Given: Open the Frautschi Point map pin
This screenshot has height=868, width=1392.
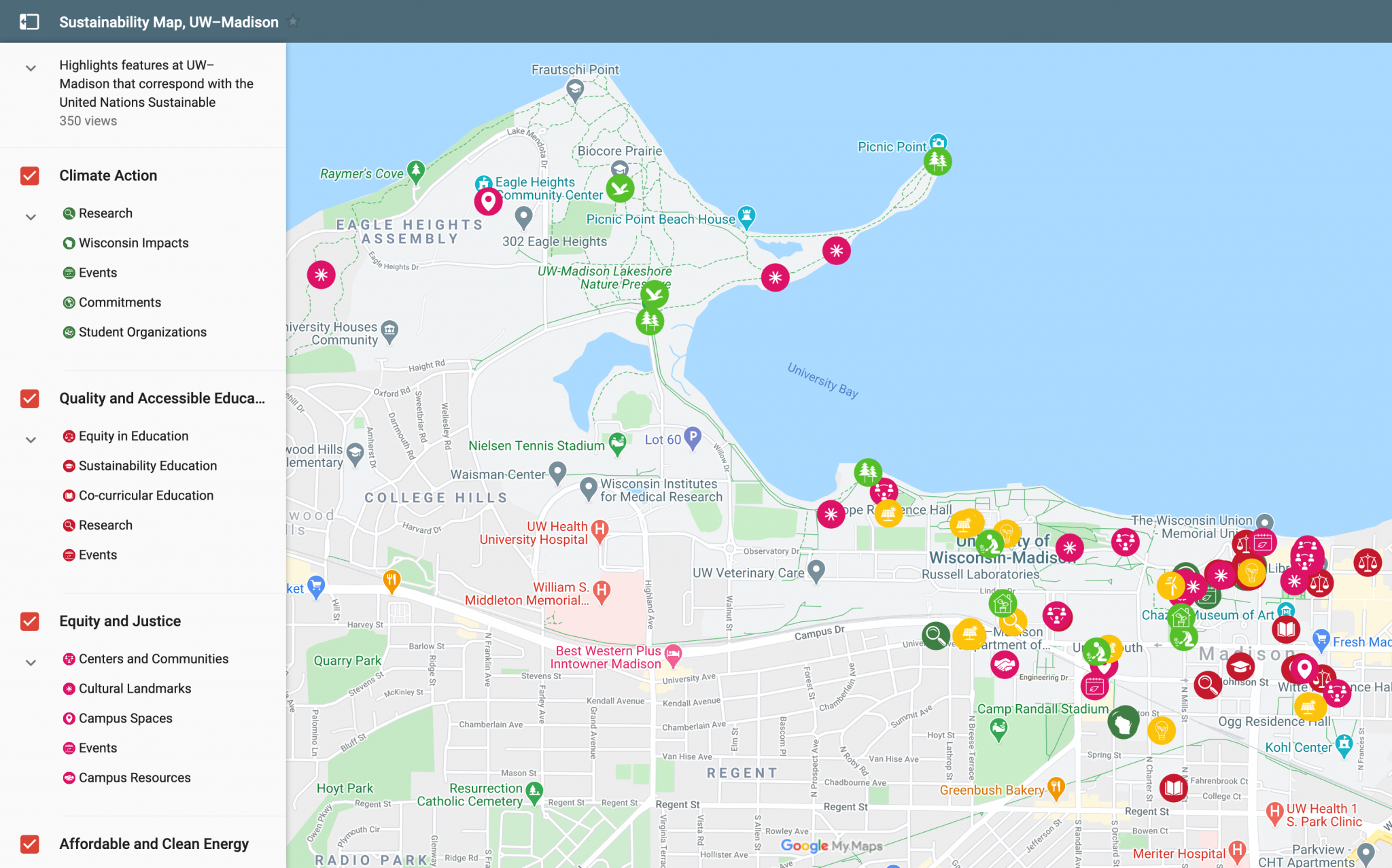Looking at the screenshot, I should pos(575,89).
